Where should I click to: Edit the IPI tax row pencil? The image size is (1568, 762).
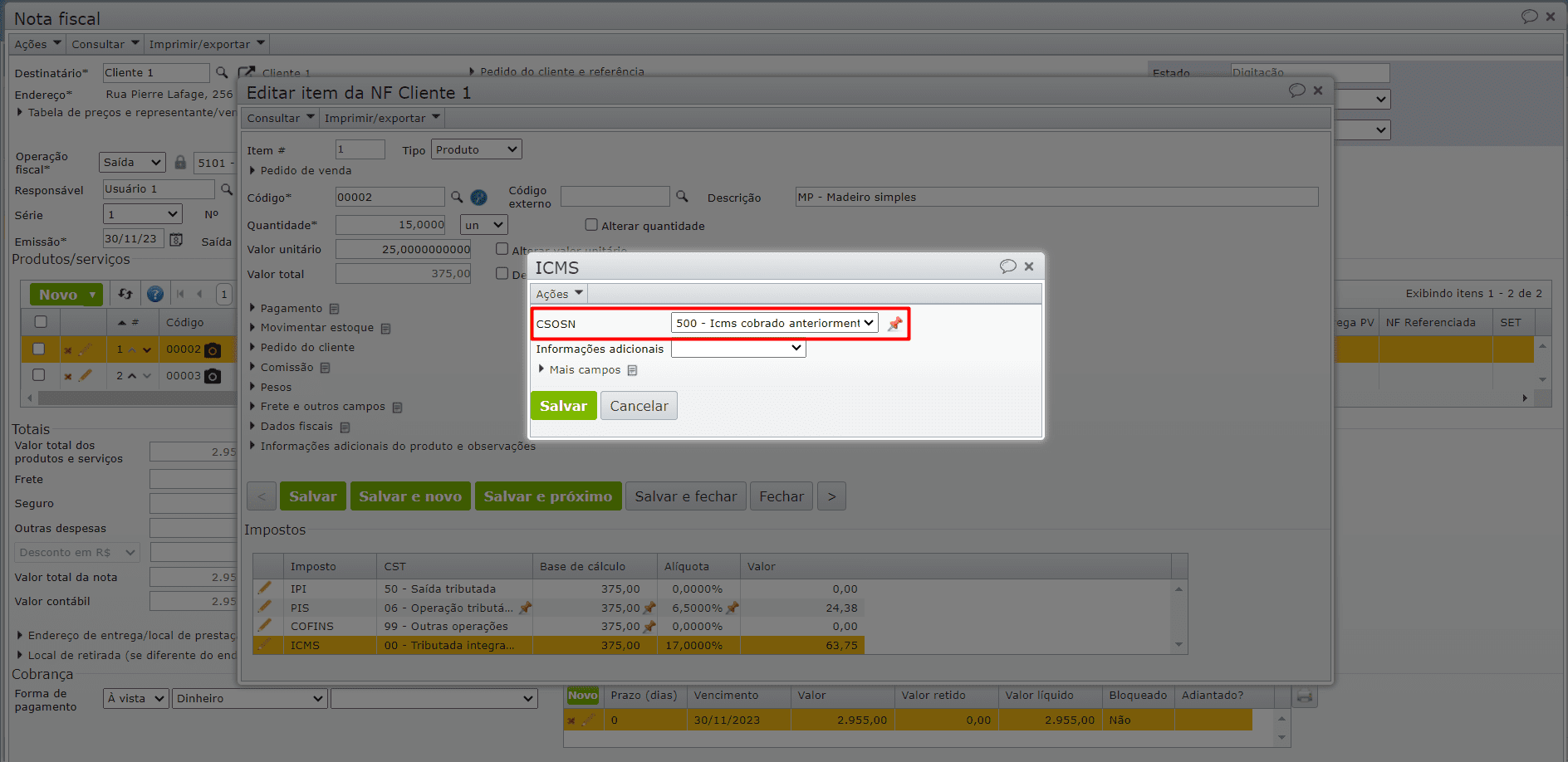pyautogui.click(x=265, y=588)
